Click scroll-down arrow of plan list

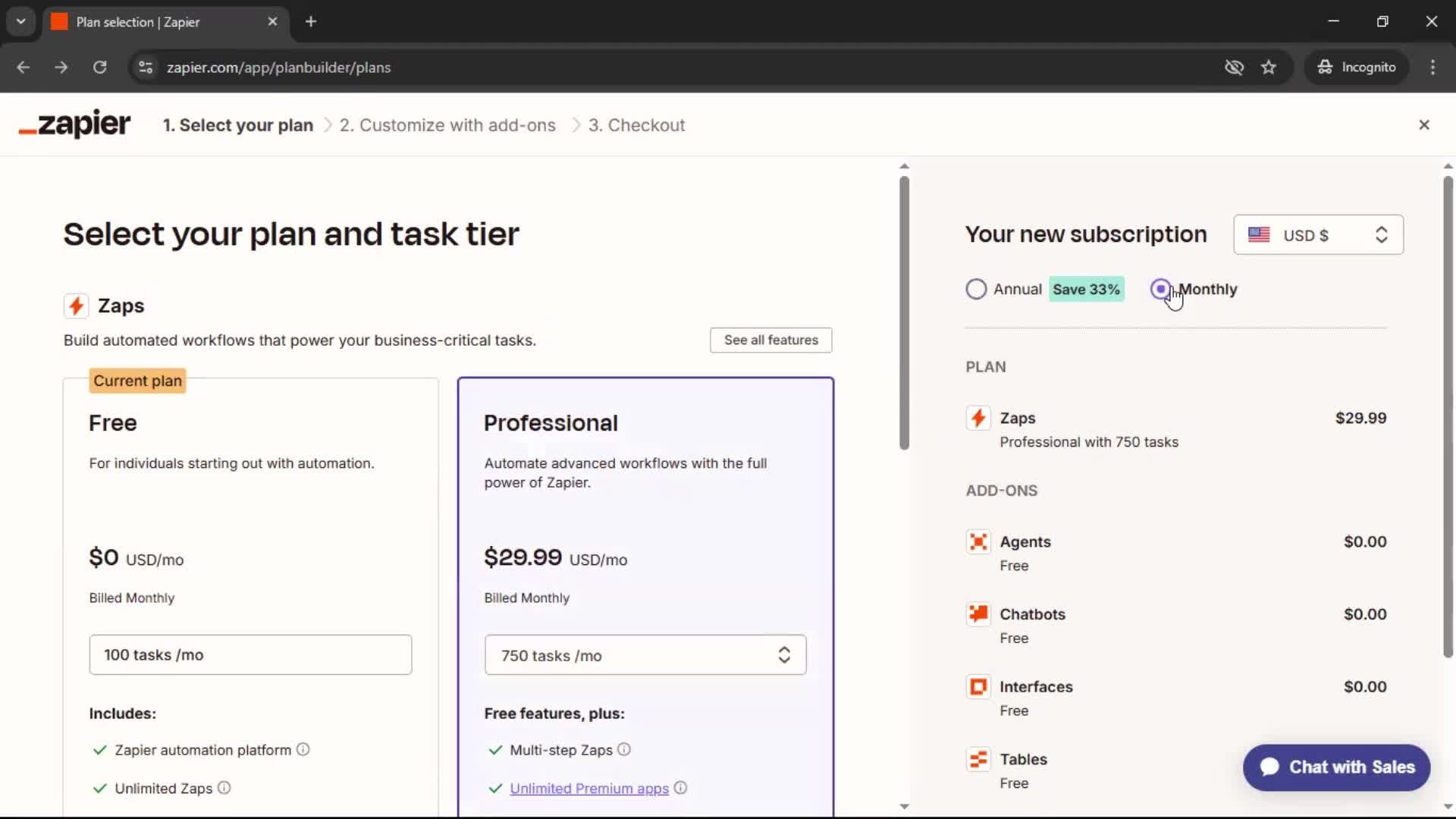904,806
